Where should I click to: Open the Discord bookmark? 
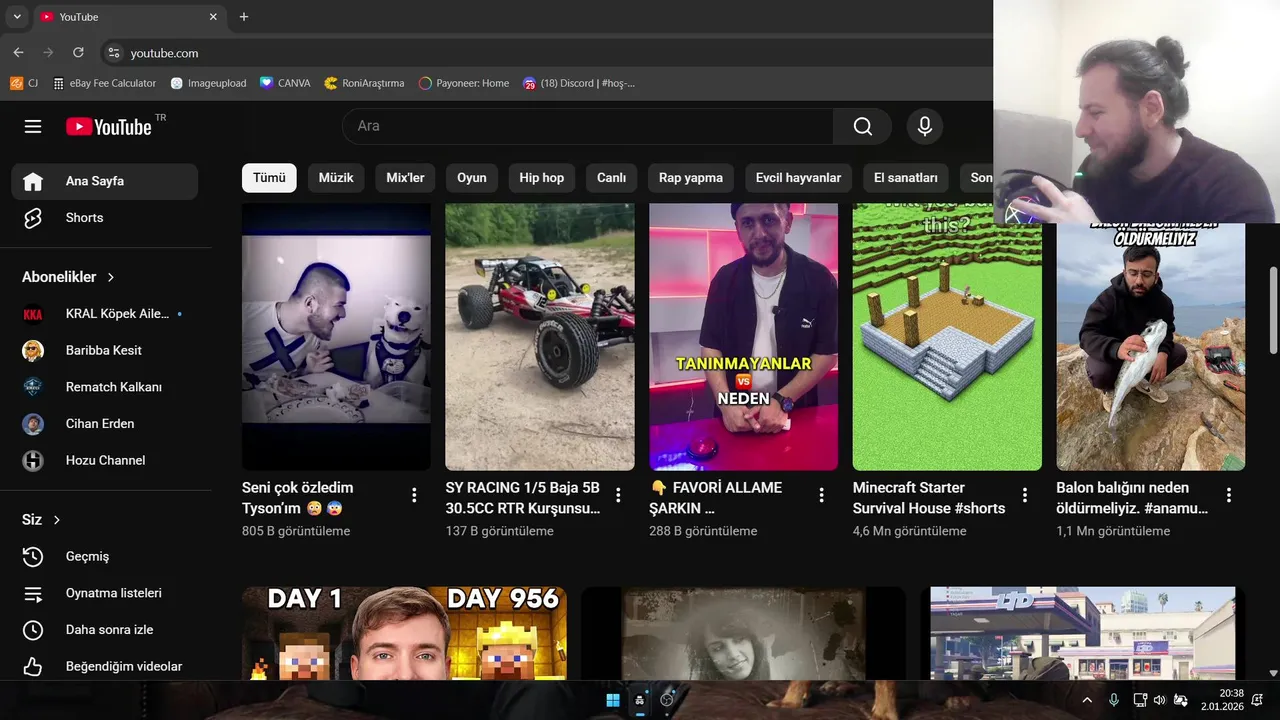point(579,83)
